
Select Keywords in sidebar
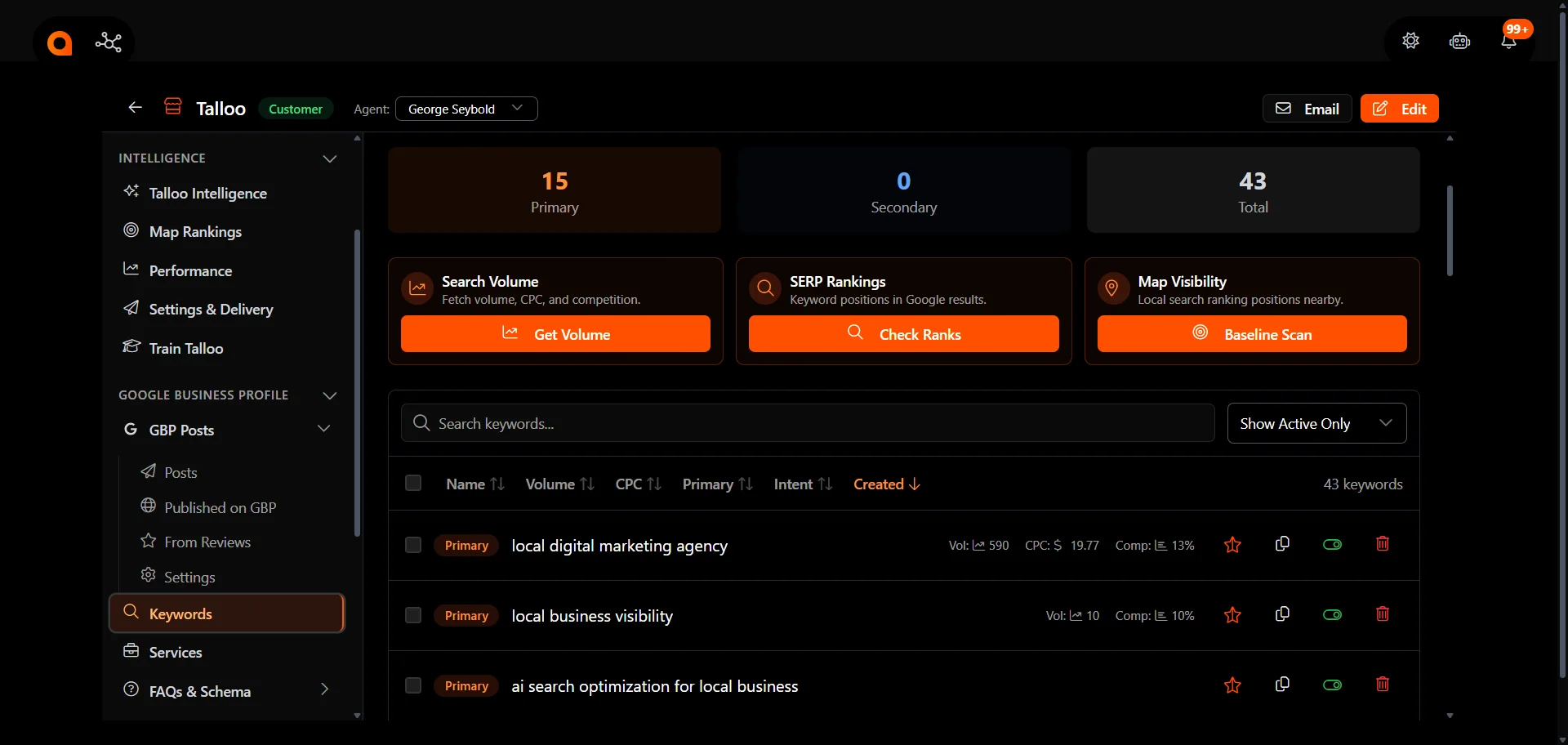click(x=227, y=613)
